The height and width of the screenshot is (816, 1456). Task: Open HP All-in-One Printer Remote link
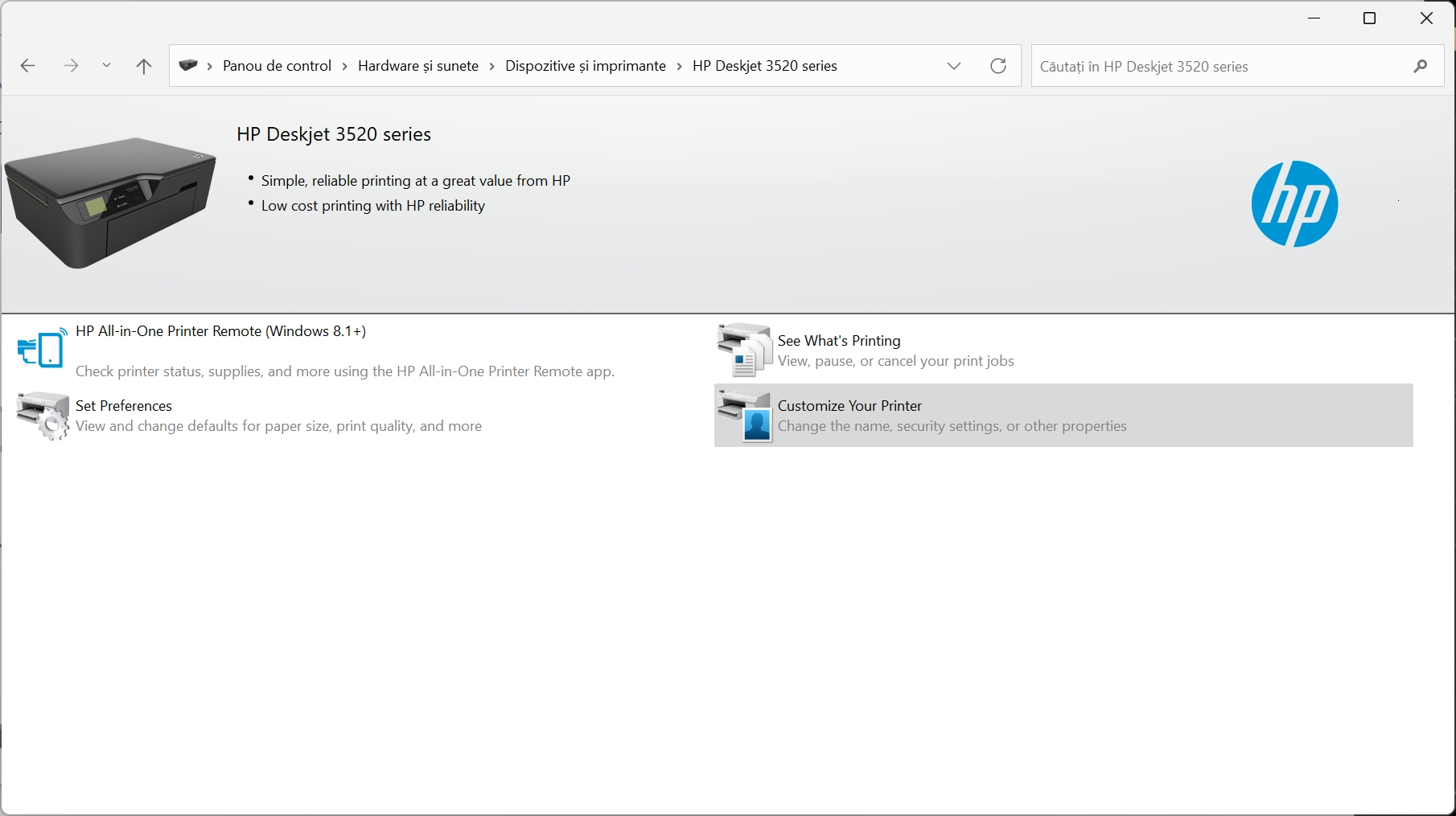click(220, 331)
